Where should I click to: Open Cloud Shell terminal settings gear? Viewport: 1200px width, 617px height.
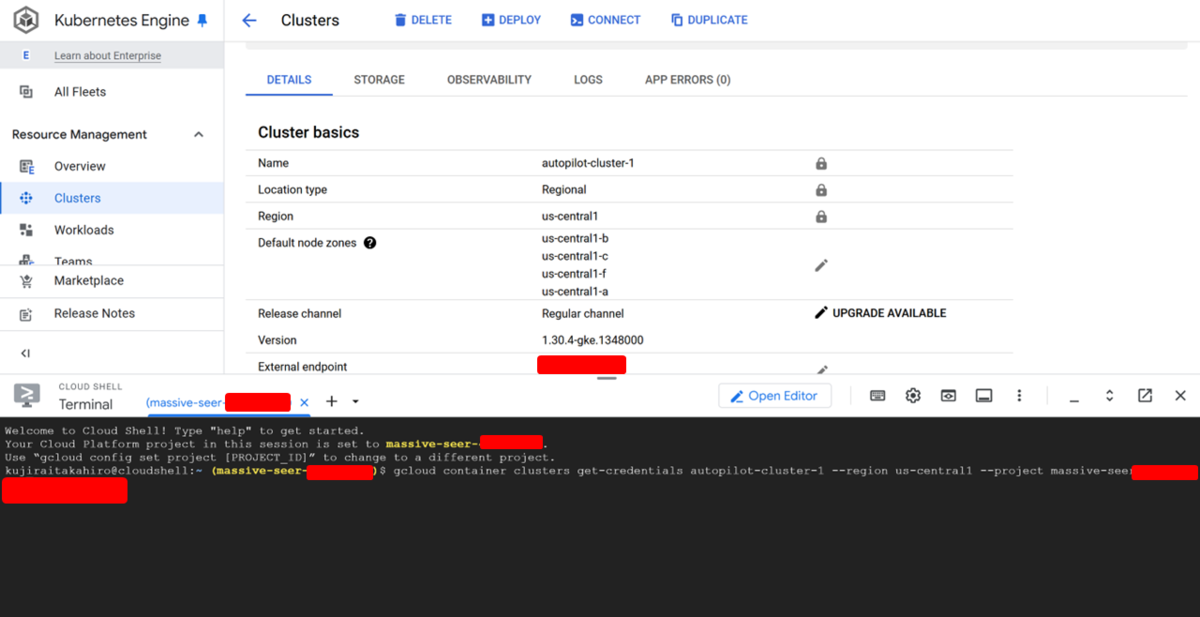[913, 396]
